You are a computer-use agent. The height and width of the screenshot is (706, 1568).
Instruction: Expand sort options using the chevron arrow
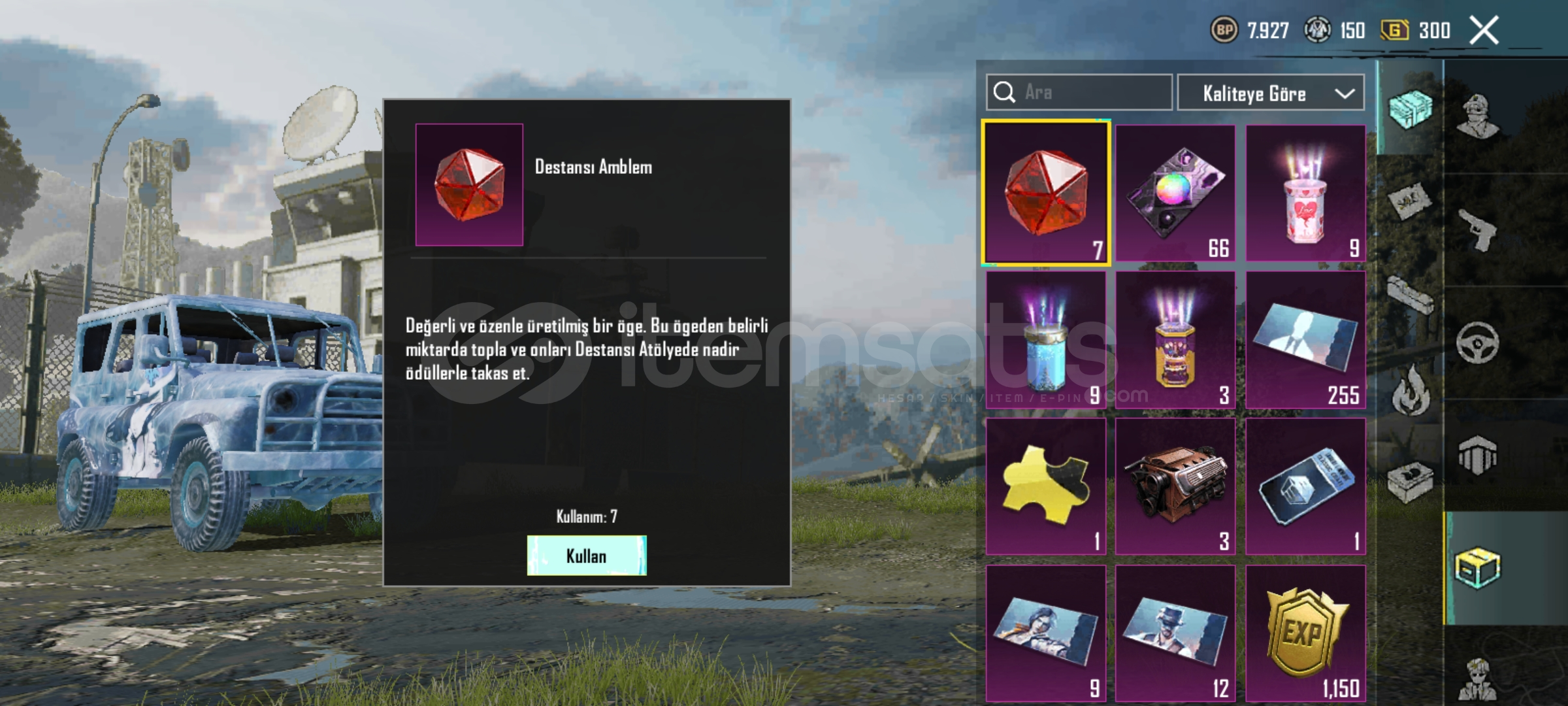point(1345,93)
